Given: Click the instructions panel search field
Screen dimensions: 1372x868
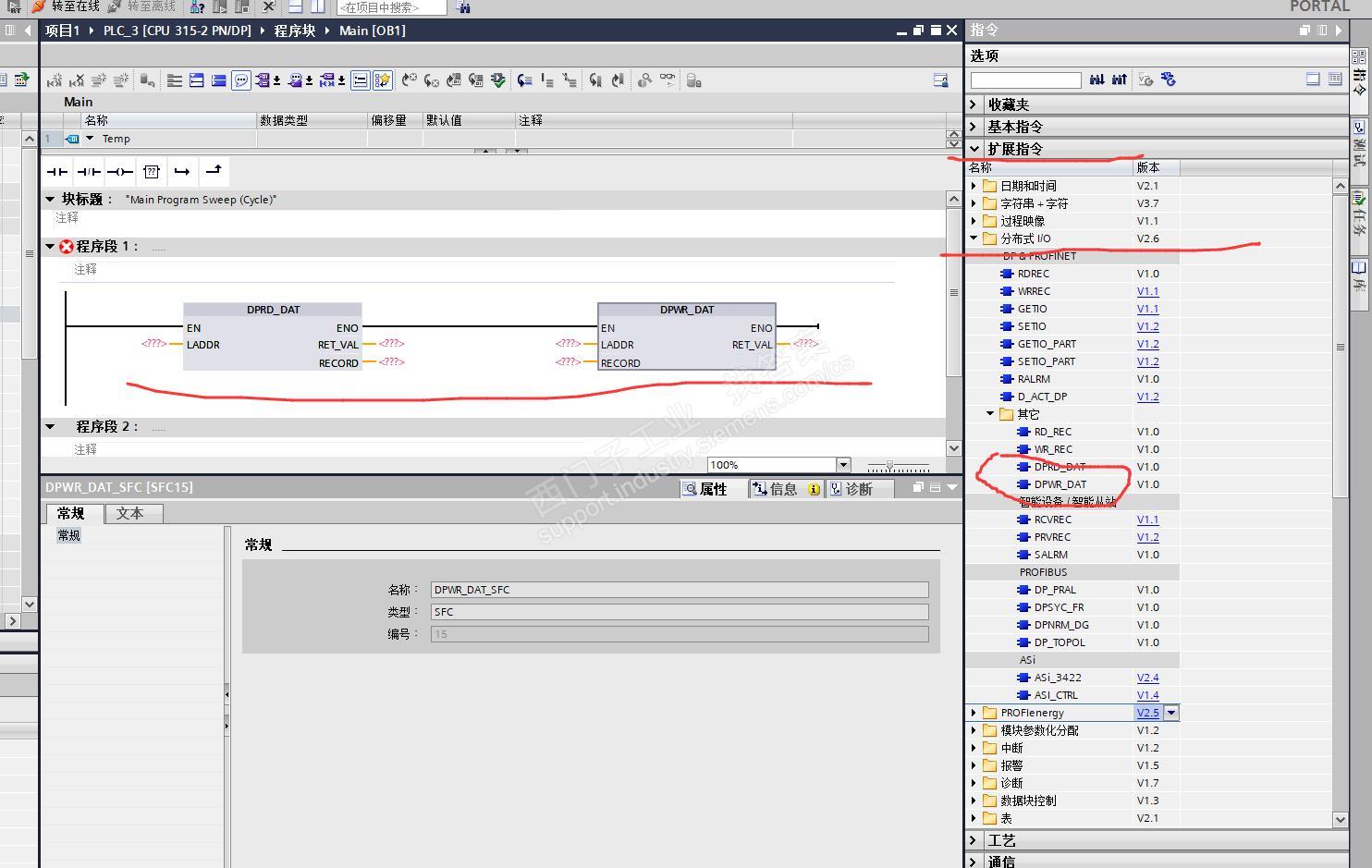Looking at the screenshot, I should [1025, 80].
